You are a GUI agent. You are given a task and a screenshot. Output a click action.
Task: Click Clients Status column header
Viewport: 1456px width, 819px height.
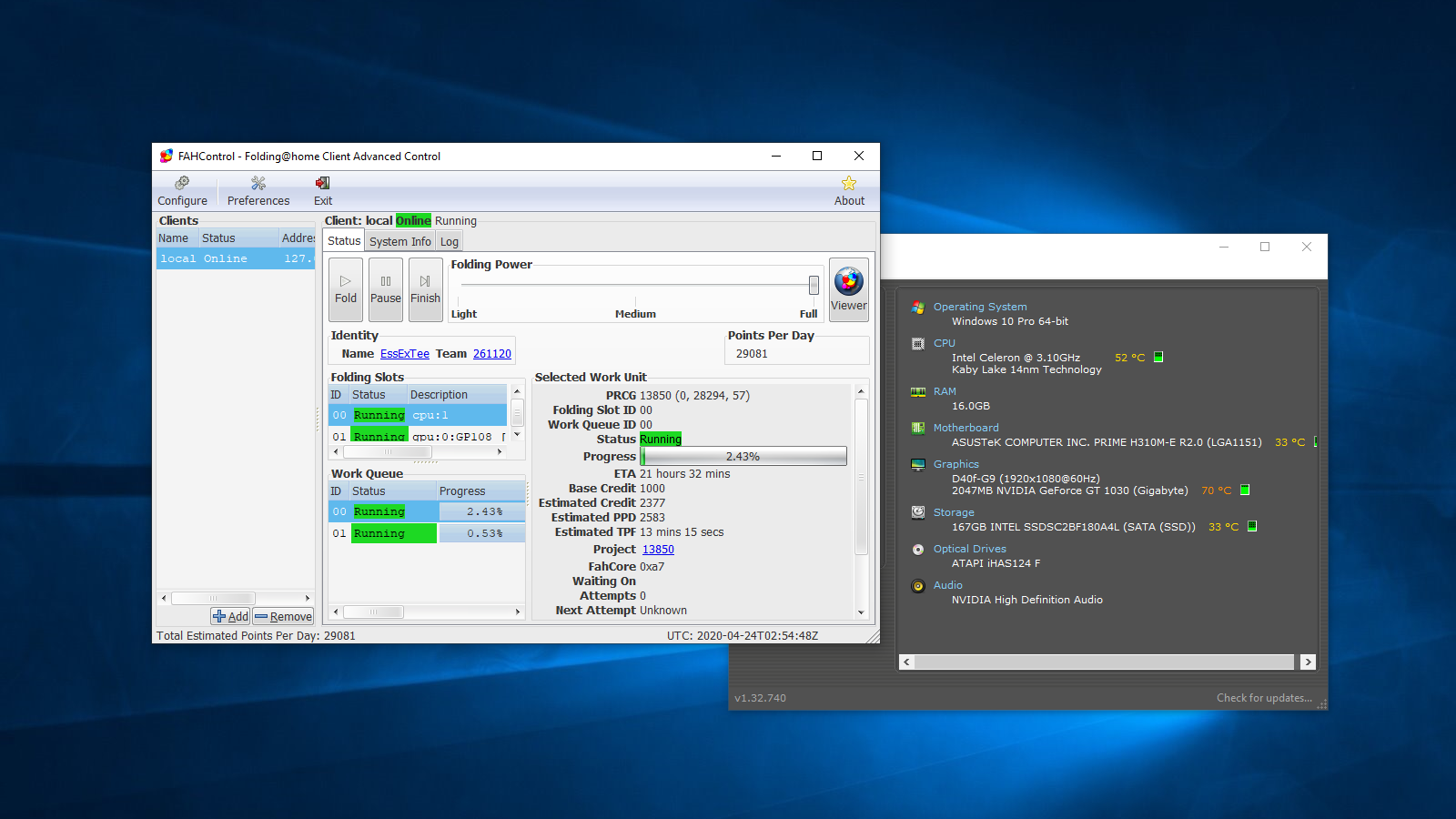click(238, 238)
